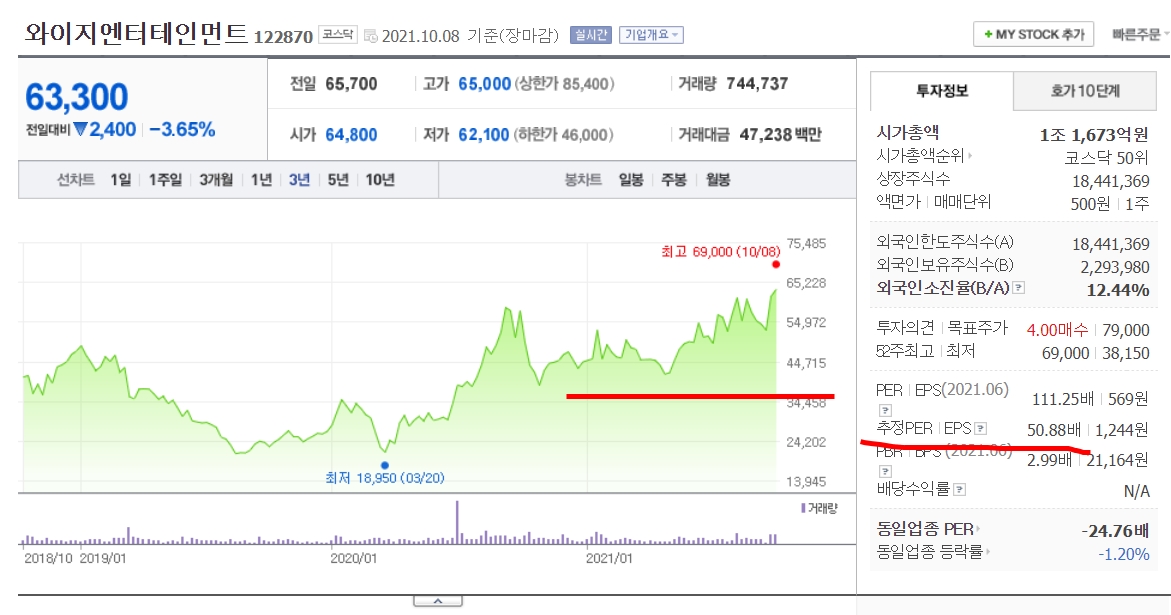Click the 4.00매수 investment opinion
The image size is (1171, 615).
(x=1057, y=330)
